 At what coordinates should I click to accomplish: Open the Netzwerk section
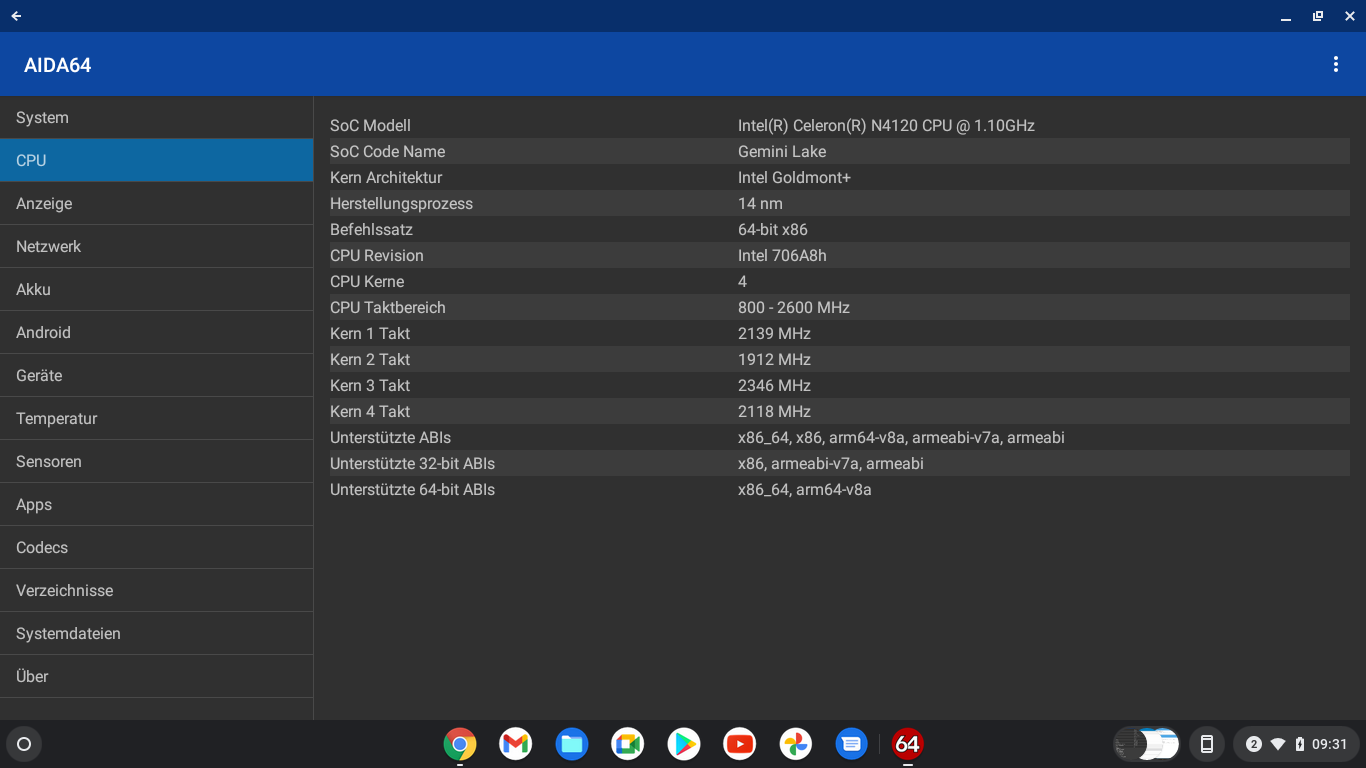click(157, 246)
